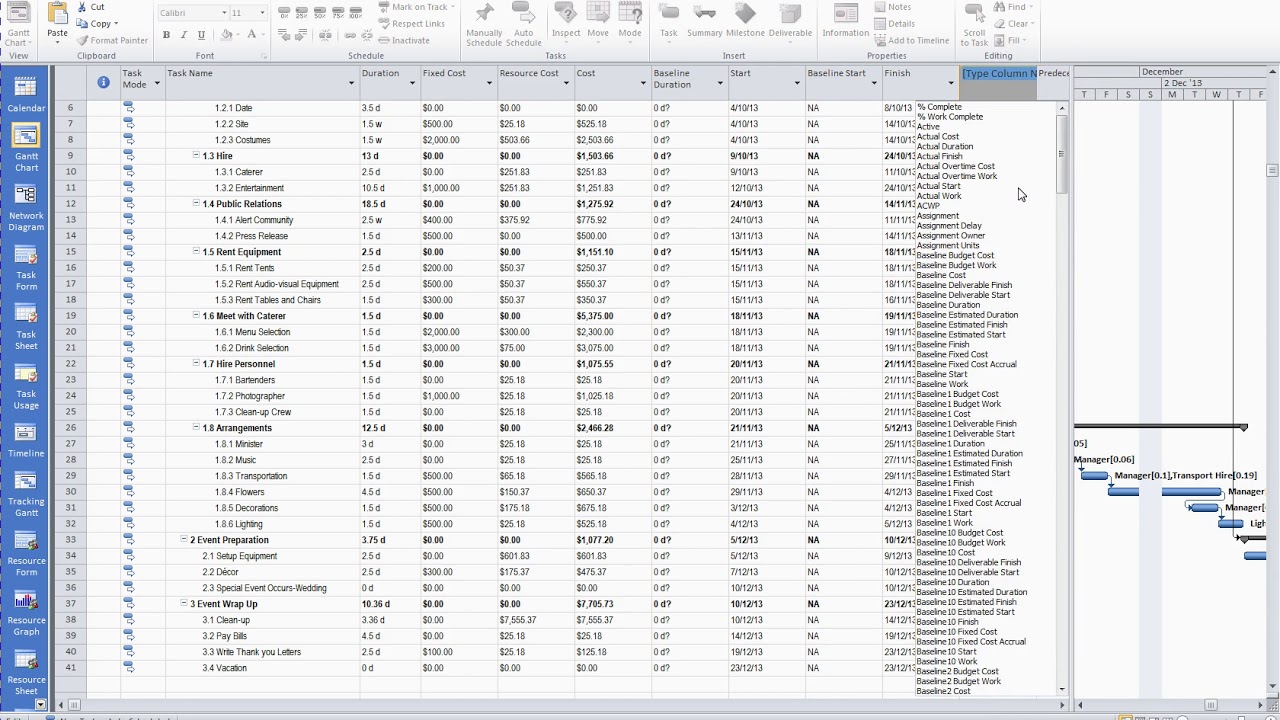Collapse the 2 Event Preparation outline

pos(184,540)
